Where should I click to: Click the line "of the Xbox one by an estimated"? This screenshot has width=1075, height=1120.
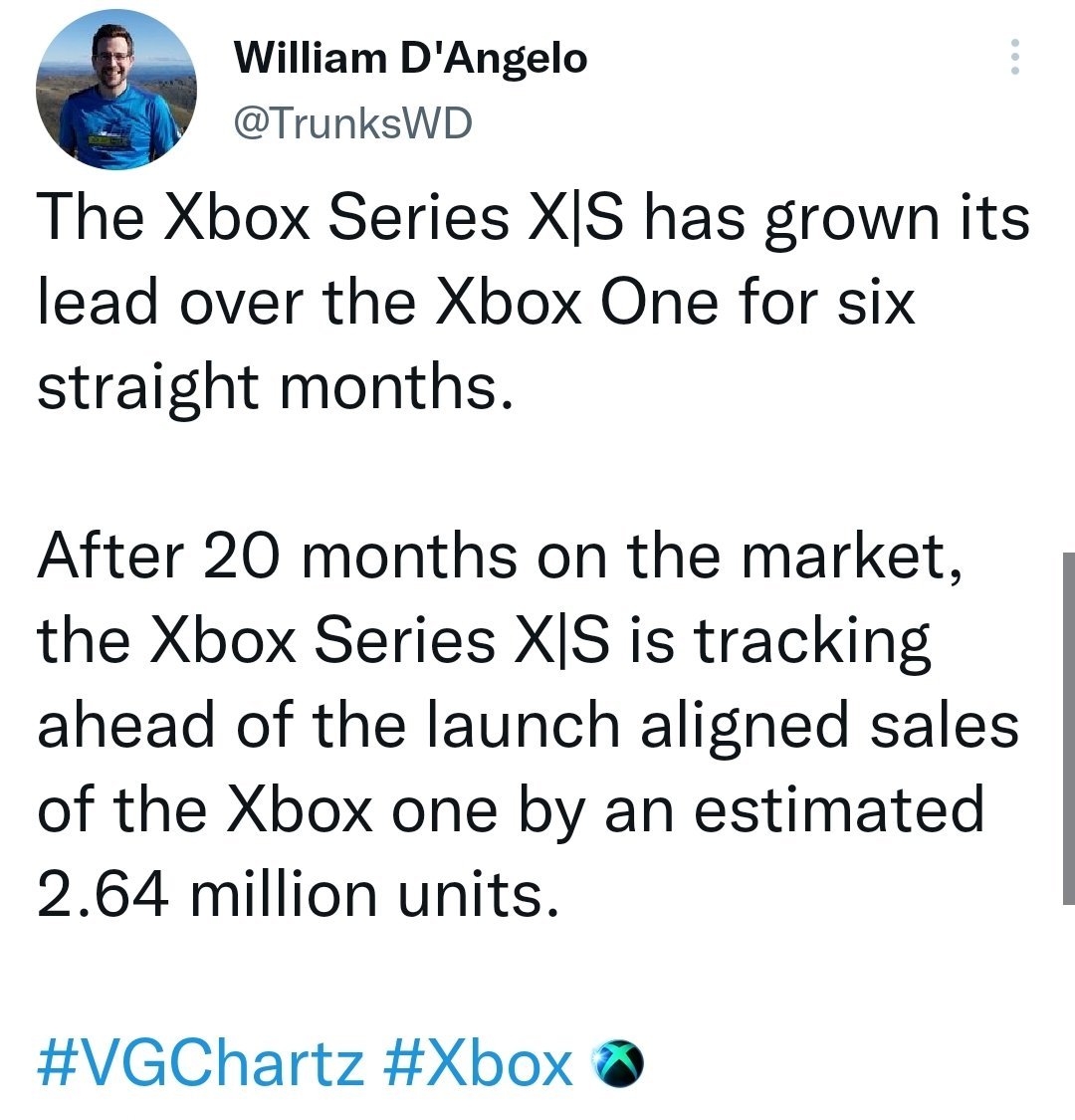[x=511, y=809]
